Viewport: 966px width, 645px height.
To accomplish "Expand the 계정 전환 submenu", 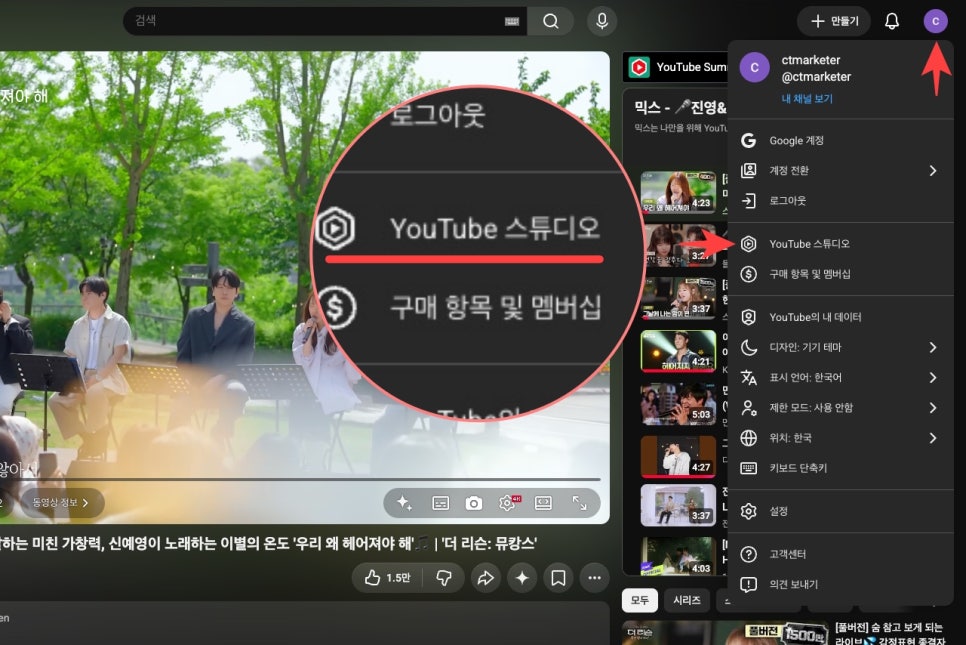I will pos(840,171).
